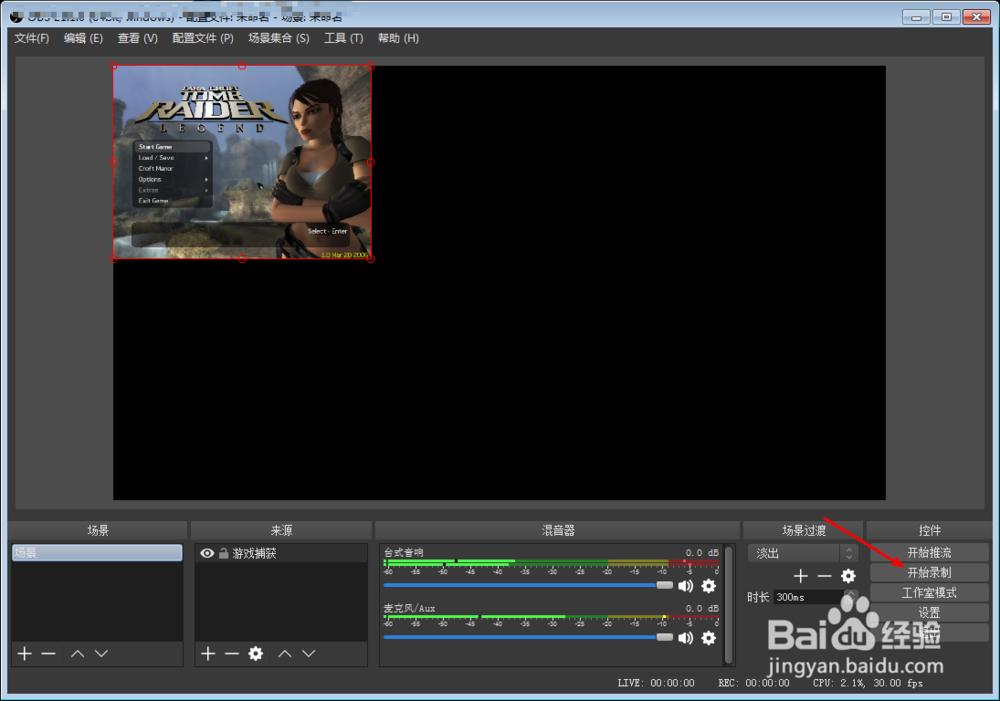1000x701 pixels.
Task: Click 工作室模式 button
Action: coord(929,593)
